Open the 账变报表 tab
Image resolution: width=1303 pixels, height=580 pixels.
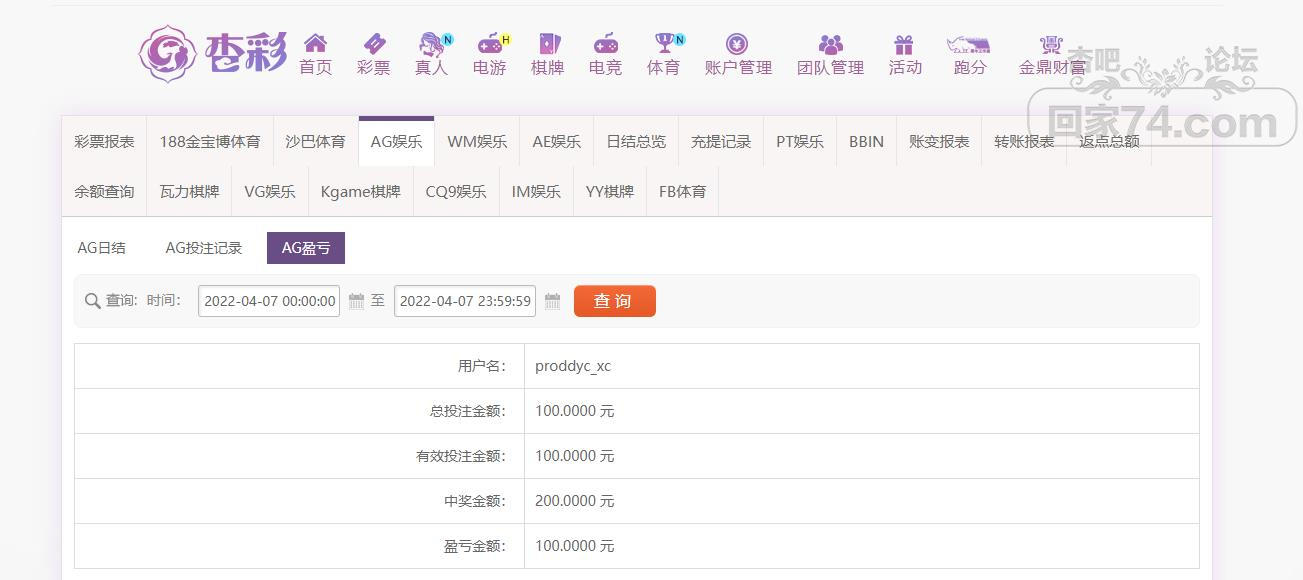pos(939,141)
